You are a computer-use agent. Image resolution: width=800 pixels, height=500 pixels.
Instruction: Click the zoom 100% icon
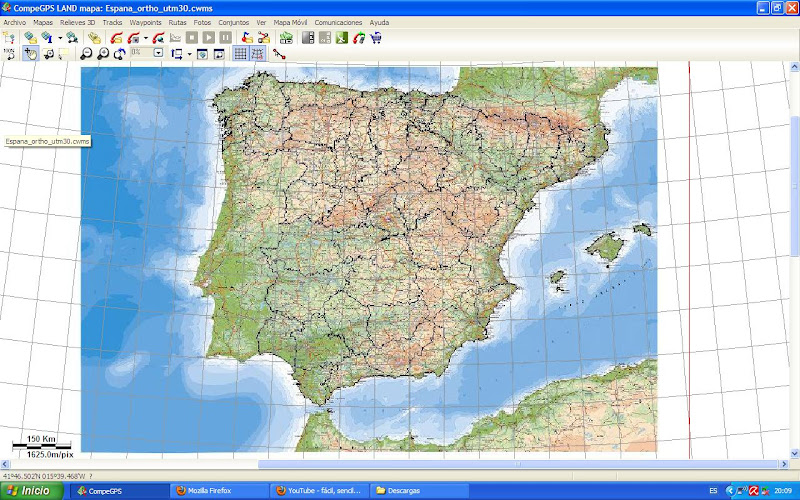[9, 53]
